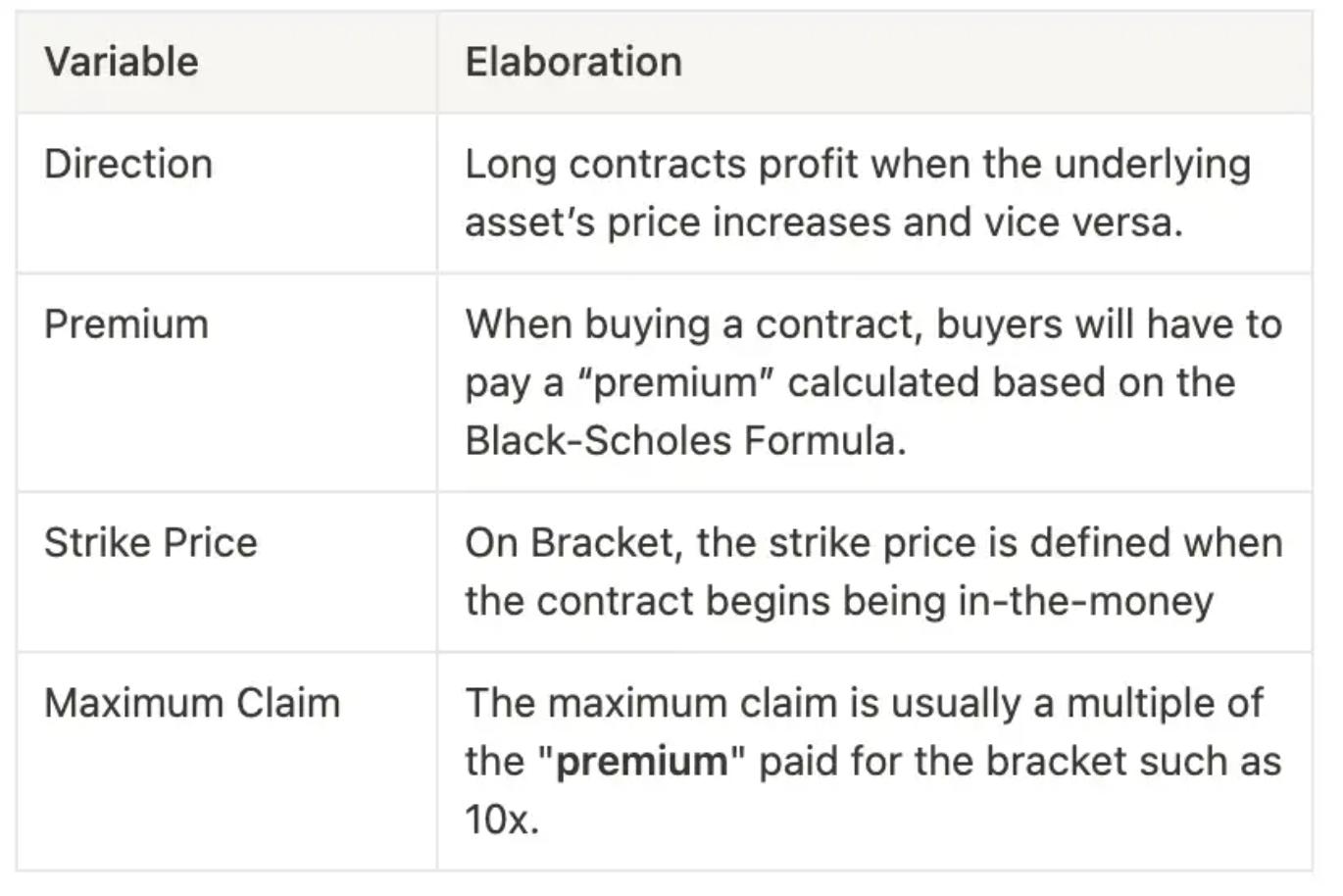Screen dimensions: 1343x896
Task: Click the "Maximum Claim" variable cell
Action: click(192, 704)
